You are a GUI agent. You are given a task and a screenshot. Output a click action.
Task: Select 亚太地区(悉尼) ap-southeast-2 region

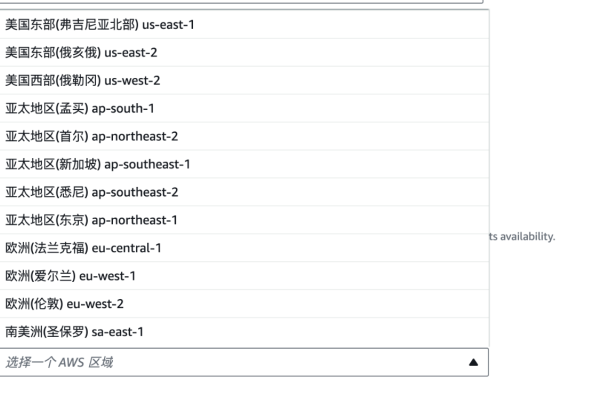point(244,192)
